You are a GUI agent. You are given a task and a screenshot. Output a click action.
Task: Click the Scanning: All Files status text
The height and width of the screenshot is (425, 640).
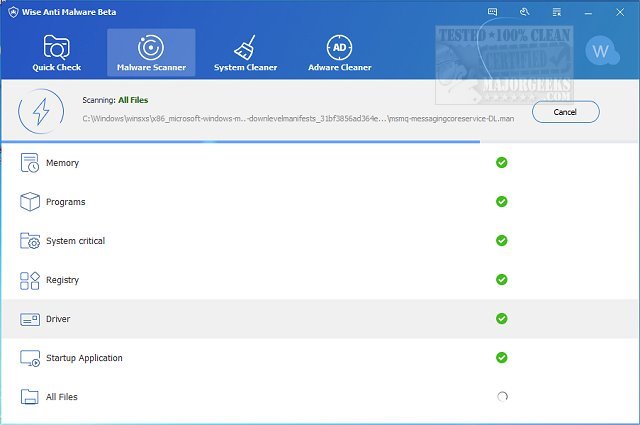(115, 100)
